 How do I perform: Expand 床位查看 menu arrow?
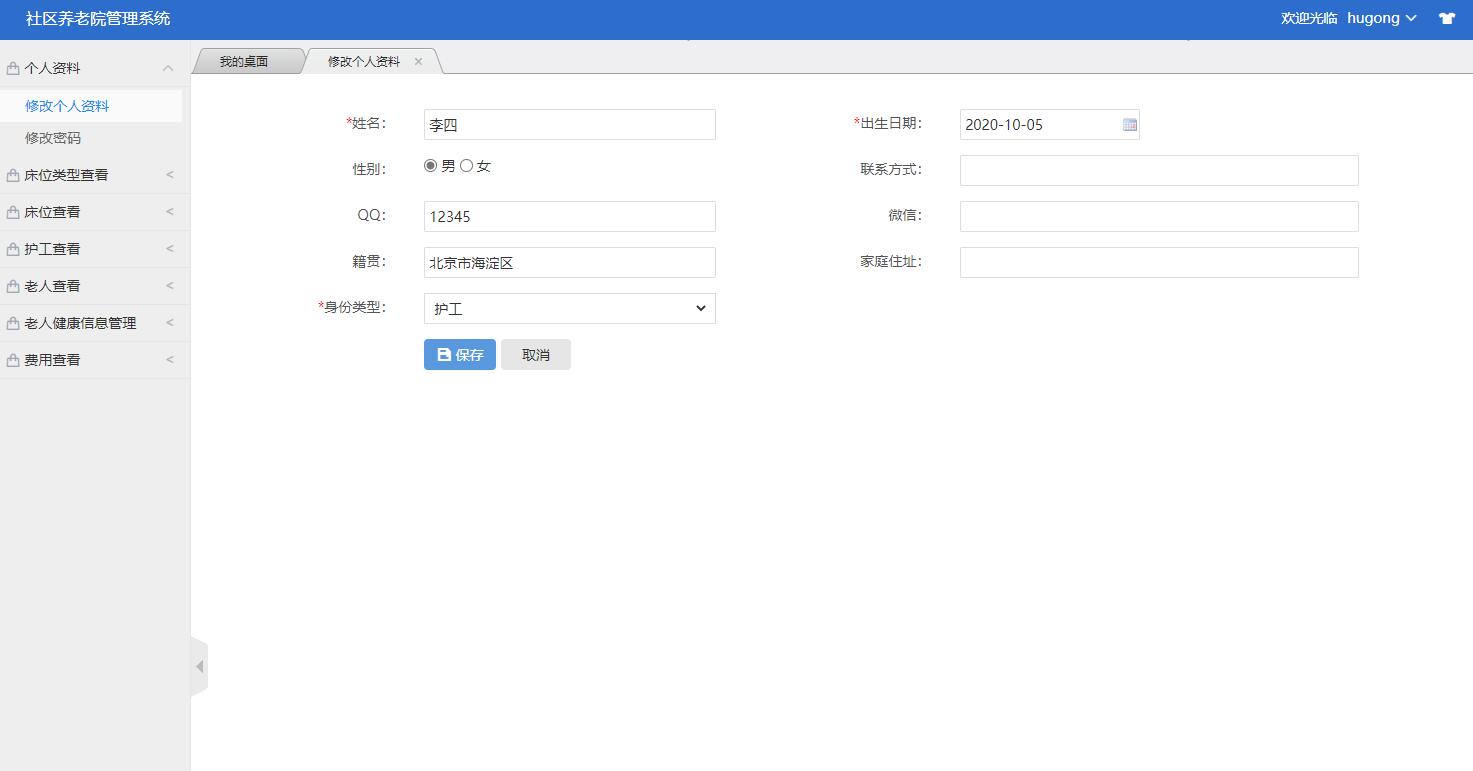coord(170,212)
